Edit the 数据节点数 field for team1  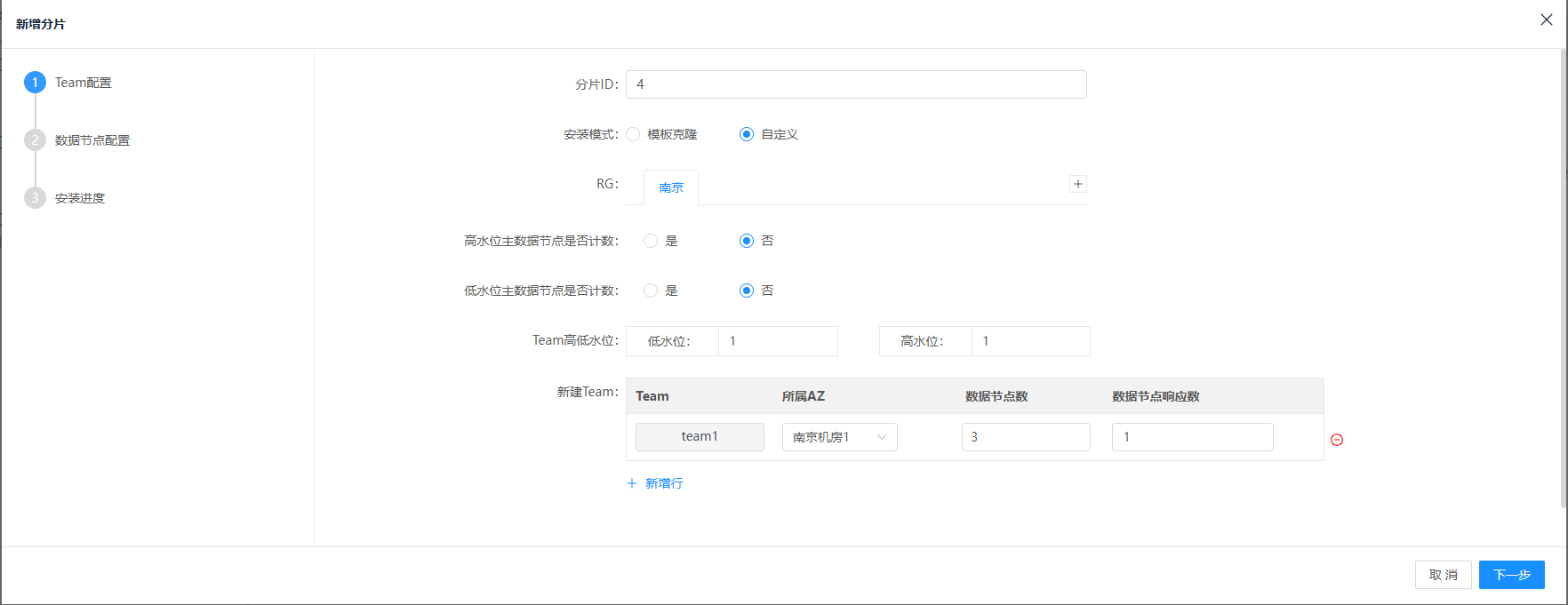point(1026,437)
